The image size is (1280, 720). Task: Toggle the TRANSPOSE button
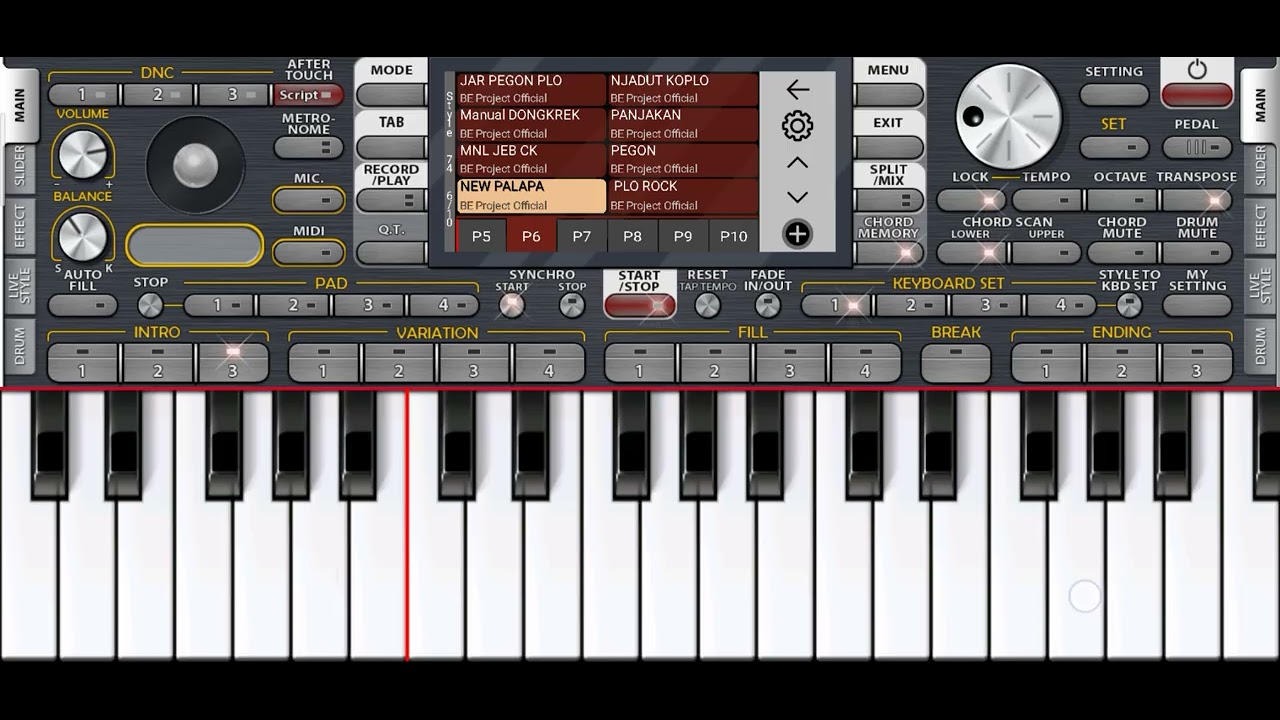[1197, 200]
